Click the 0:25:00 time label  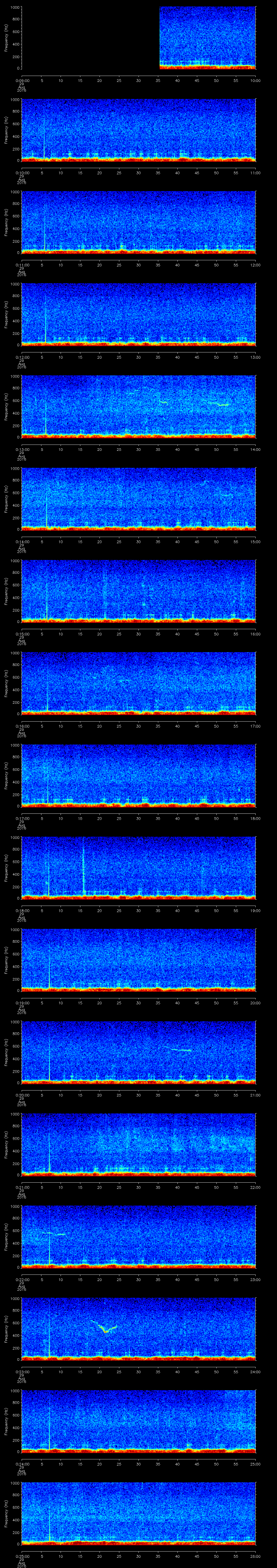pyautogui.click(x=22, y=1556)
